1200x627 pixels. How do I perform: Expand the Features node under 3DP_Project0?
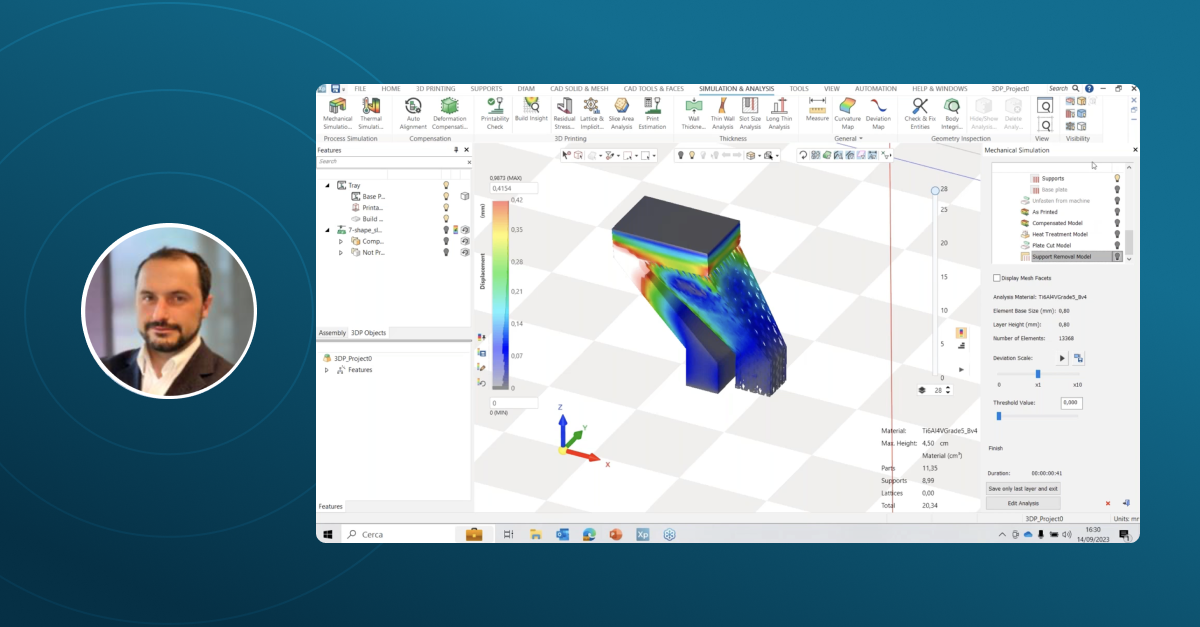327,370
